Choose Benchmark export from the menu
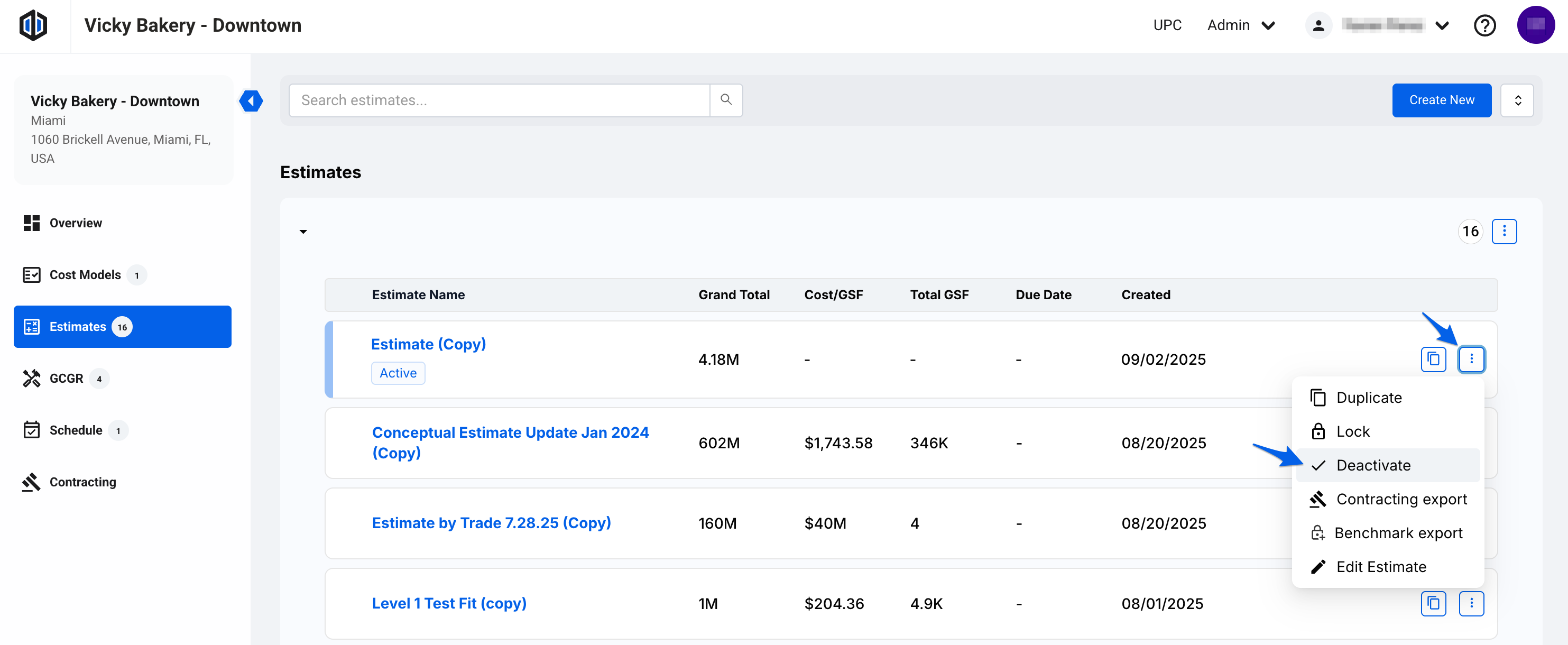This screenshot has height=645, width=1568. pyautogui.click(x=1387, y=533)
